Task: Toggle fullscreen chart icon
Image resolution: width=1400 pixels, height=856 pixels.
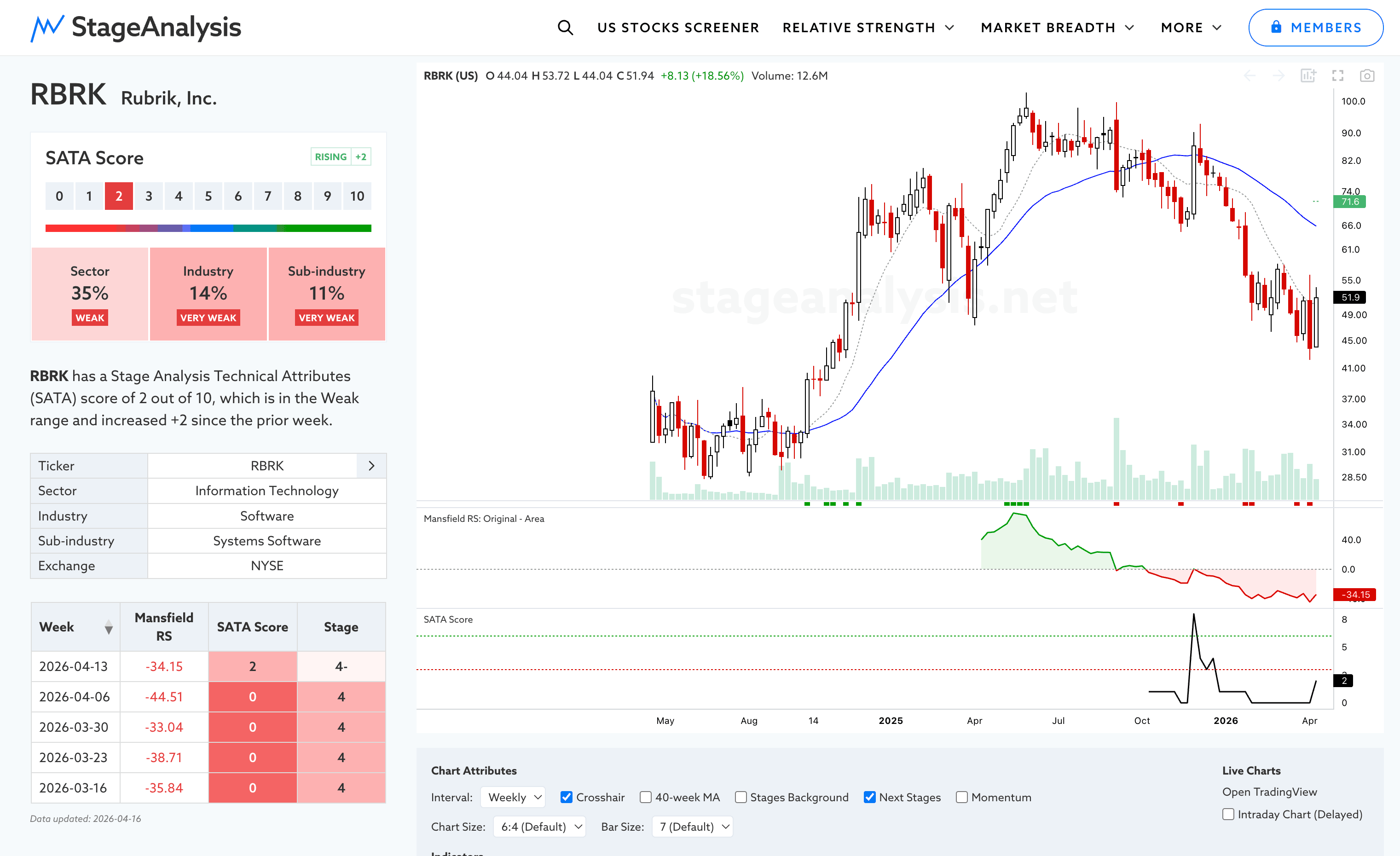Action: click(1337, 75)
